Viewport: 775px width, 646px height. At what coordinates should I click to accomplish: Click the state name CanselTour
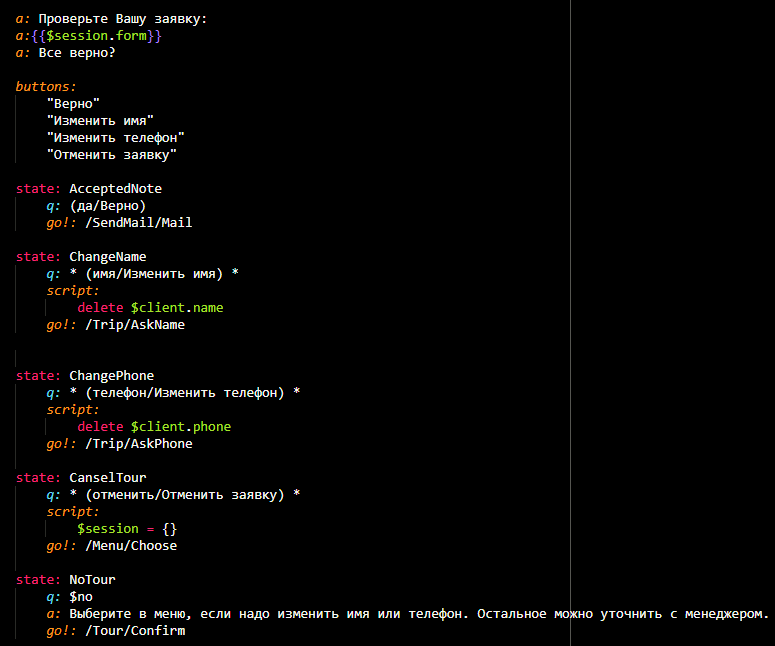(108, 478)
